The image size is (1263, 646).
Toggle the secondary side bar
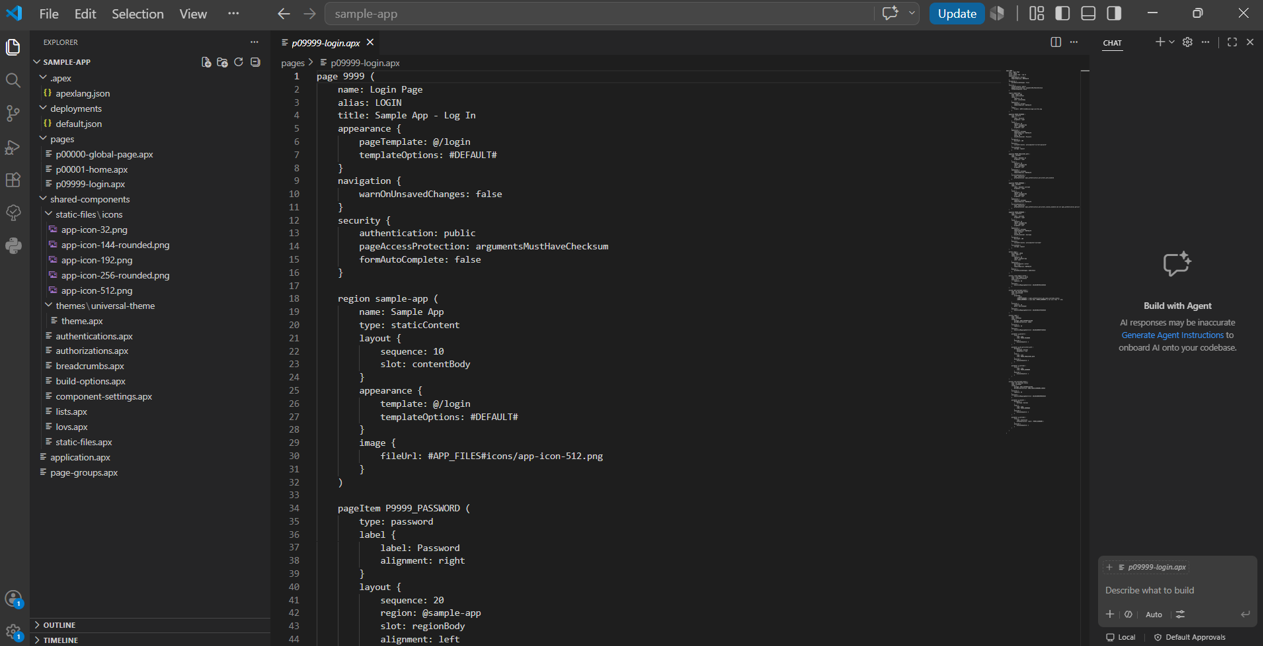1114,13
